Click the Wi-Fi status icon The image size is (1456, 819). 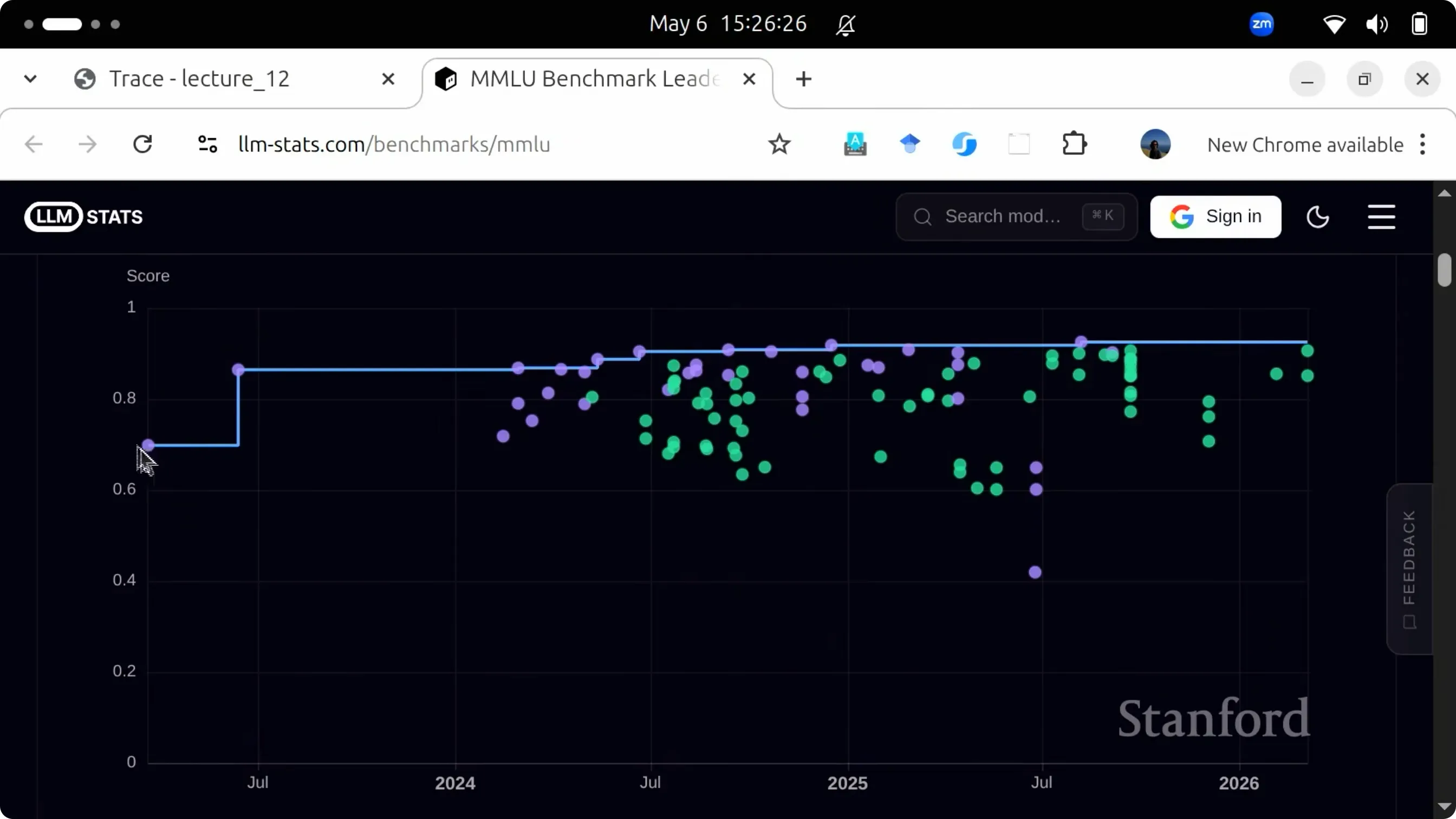click(x=1334, y=24)
